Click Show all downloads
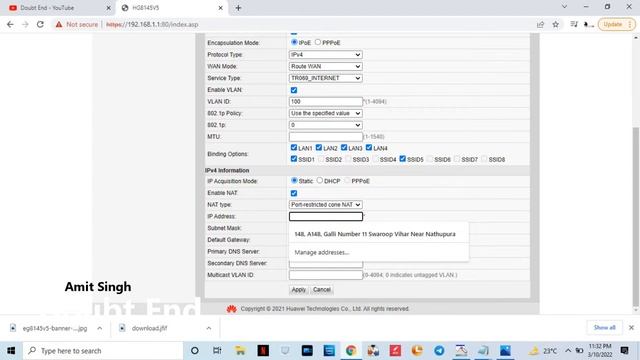 point(604,328)
